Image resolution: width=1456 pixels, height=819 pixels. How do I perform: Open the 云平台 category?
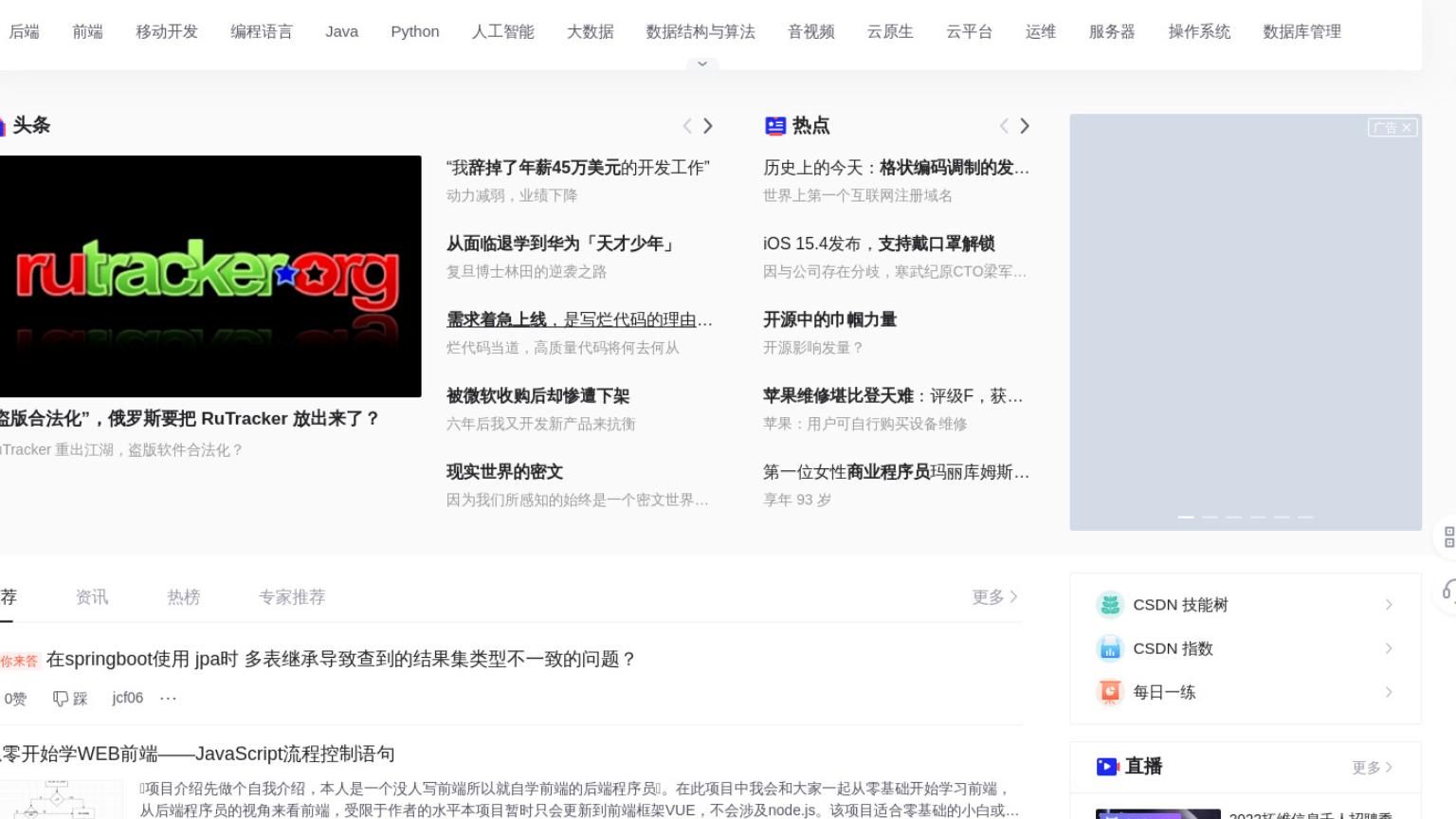click(970, 31)
